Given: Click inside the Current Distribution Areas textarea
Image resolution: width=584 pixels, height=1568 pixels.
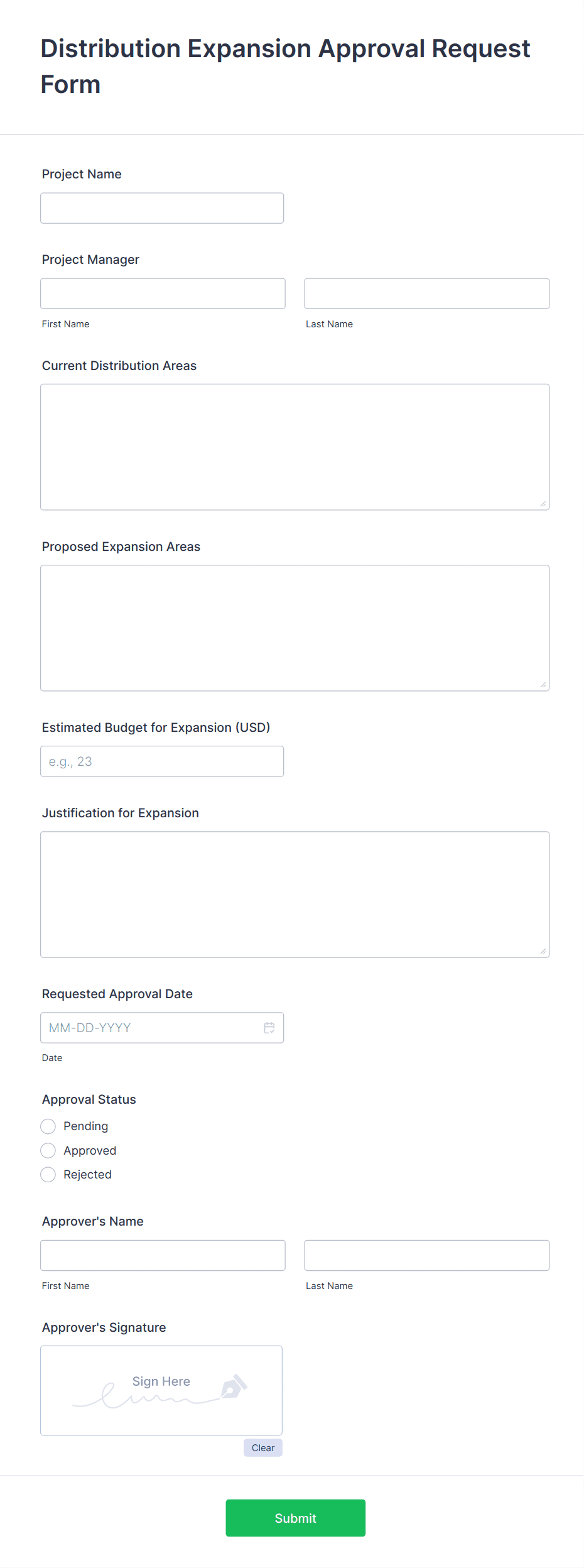Looking at the screenshot, I should tap(294, 446).
